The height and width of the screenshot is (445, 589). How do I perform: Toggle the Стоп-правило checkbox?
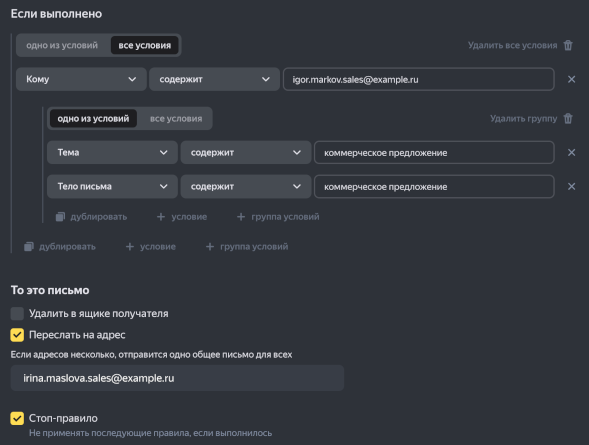point(17,418)
